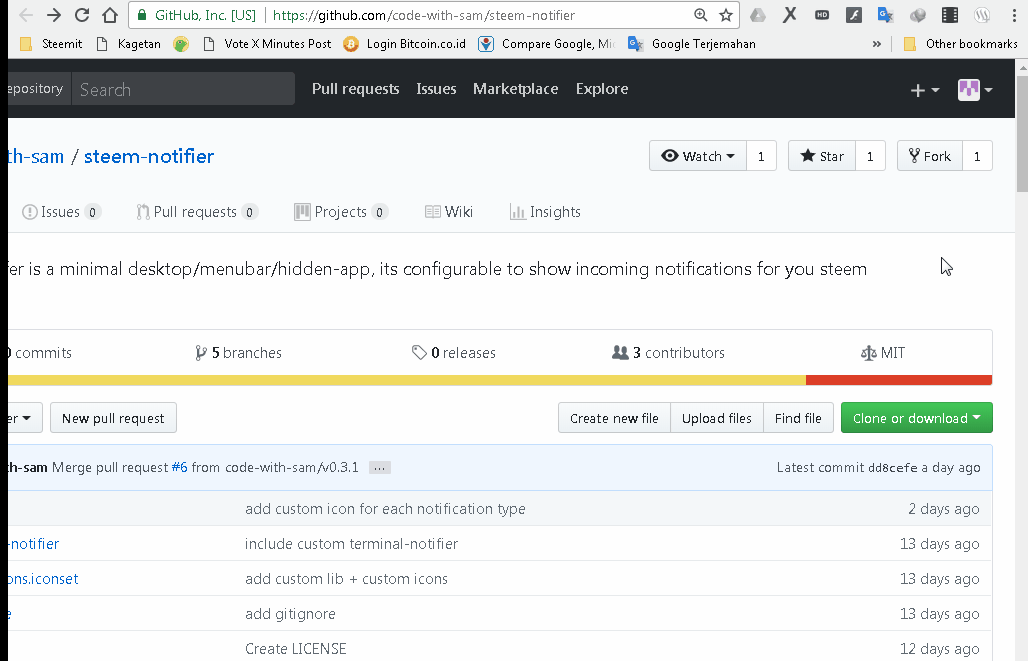Switch to the Wiki tab
Viewport: 1028px width, 661px height.
(448, 212)
